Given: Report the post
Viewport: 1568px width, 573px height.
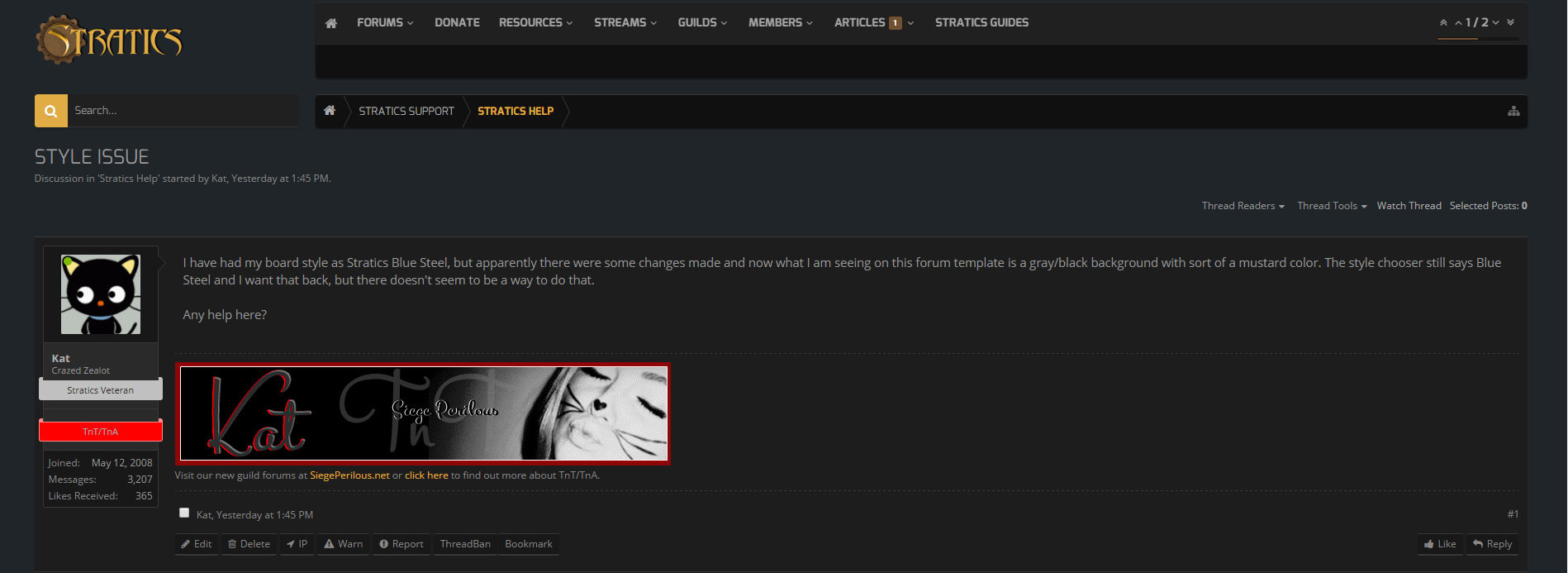Looking at the screenshot, I should (x=402, y=544).
